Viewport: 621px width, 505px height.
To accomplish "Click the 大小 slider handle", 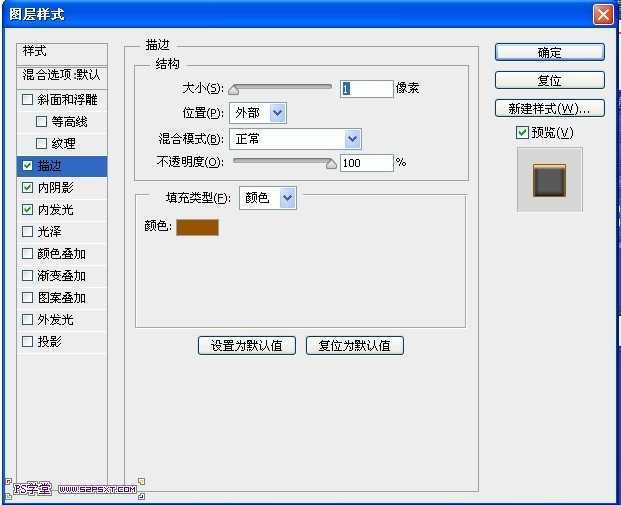I will pyautogui.click(x=234, y=90).
